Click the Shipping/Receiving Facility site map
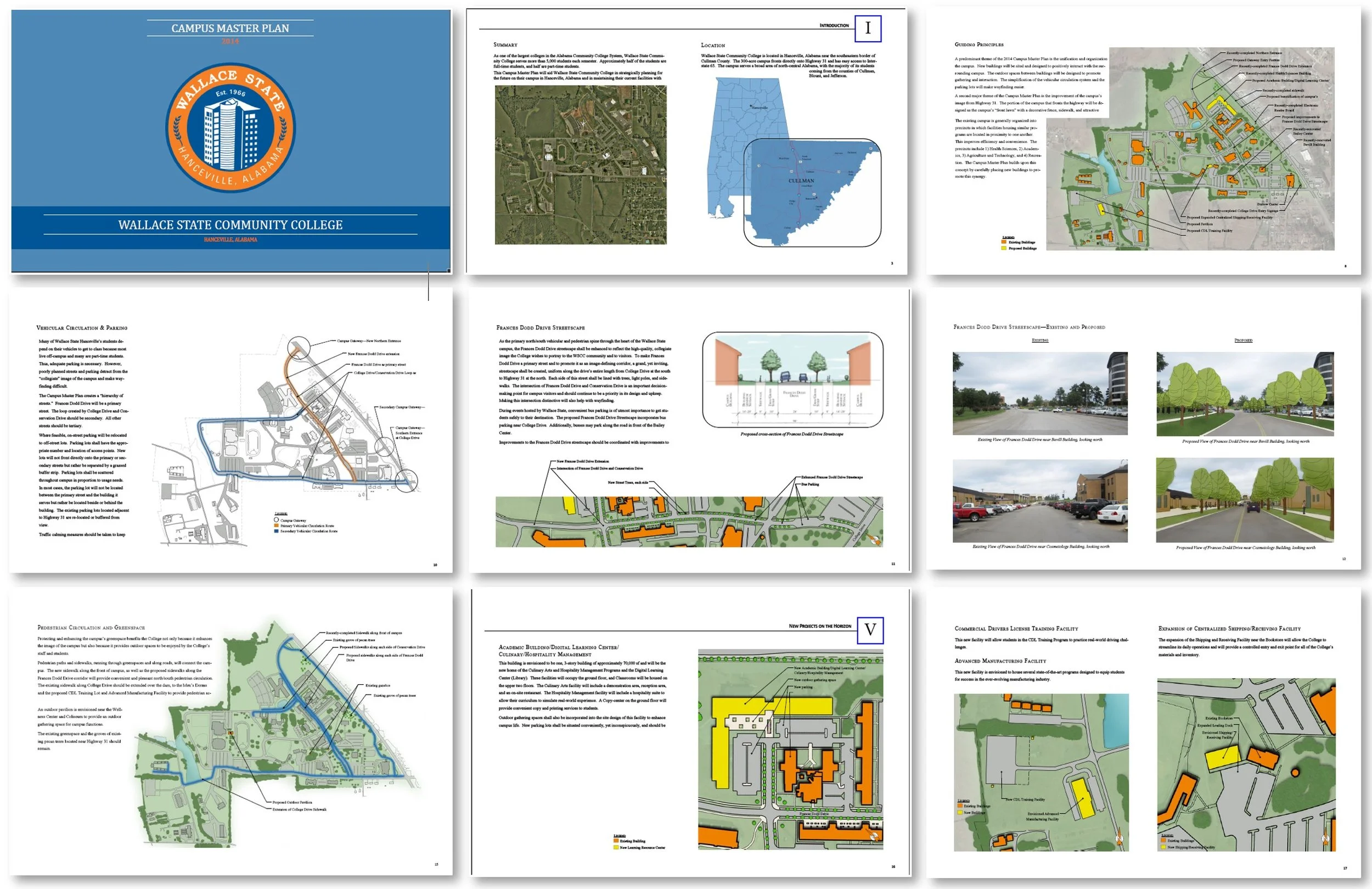The width and height of the screenshot is (1372, 889). [1246, 764]
